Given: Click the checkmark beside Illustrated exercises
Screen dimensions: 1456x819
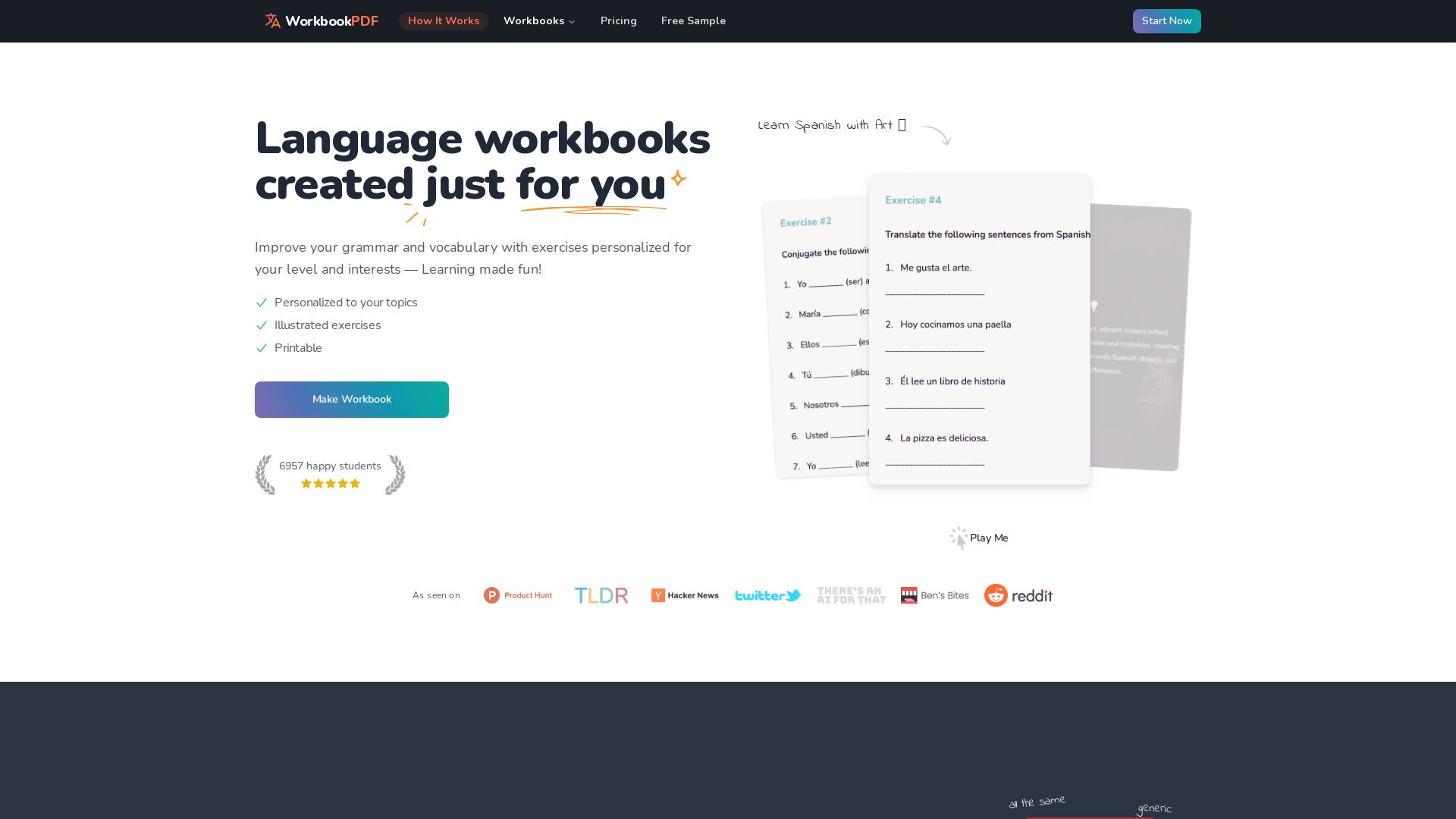Looking at the screenshot, I should tap(262, 325).
